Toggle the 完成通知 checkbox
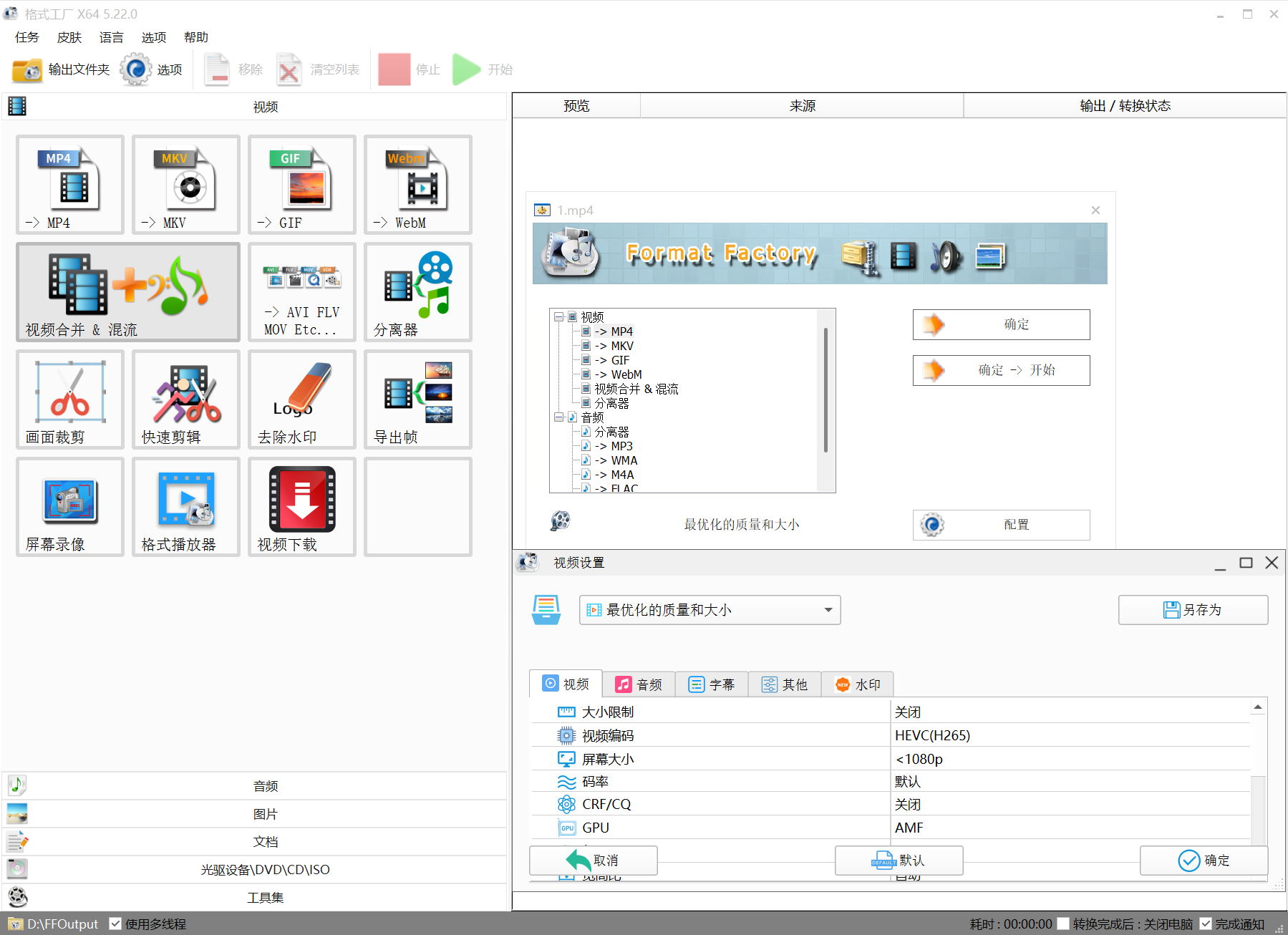 pos(1206,924)
